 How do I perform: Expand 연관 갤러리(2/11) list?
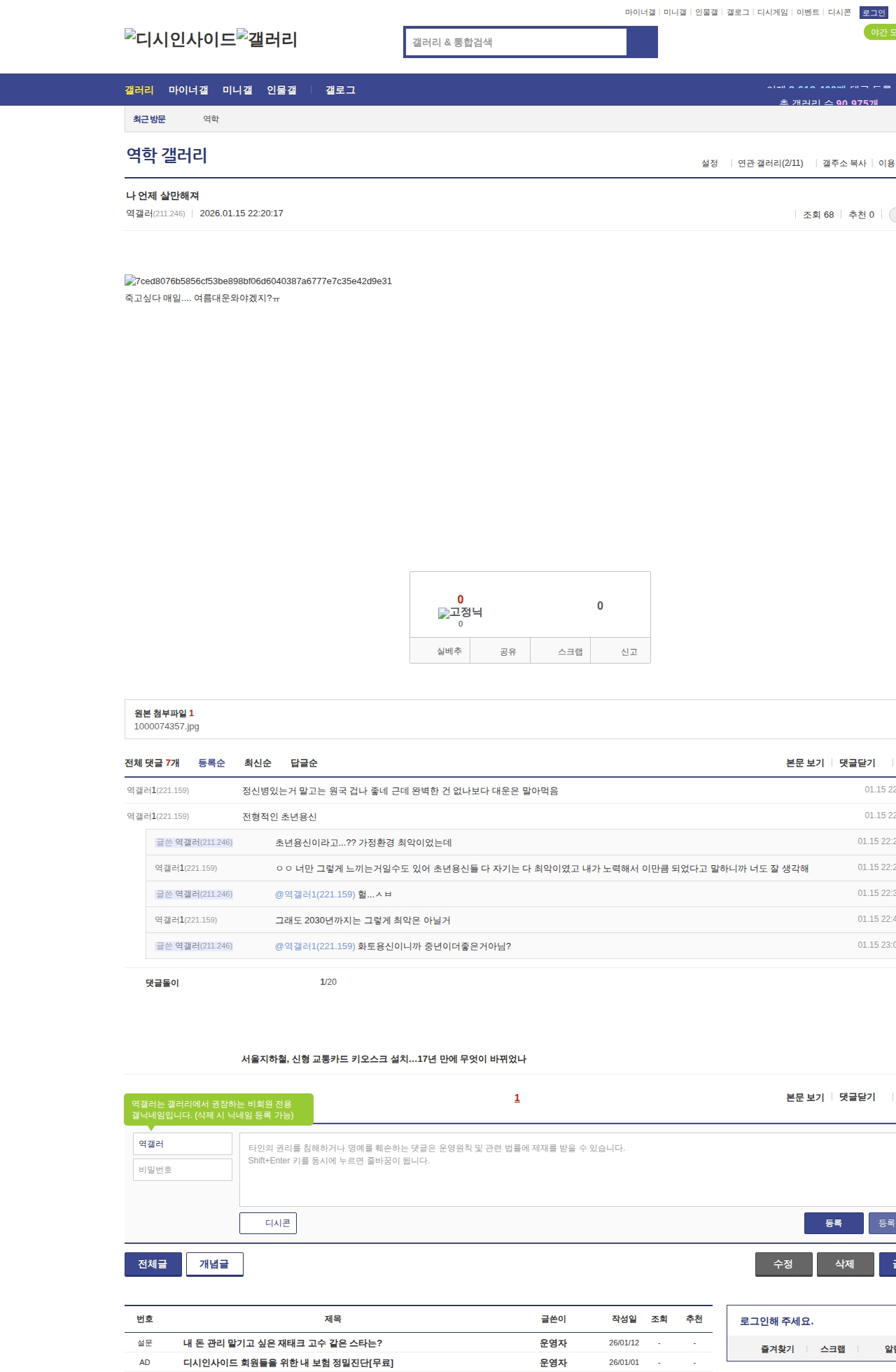click(x=770, y=163)
